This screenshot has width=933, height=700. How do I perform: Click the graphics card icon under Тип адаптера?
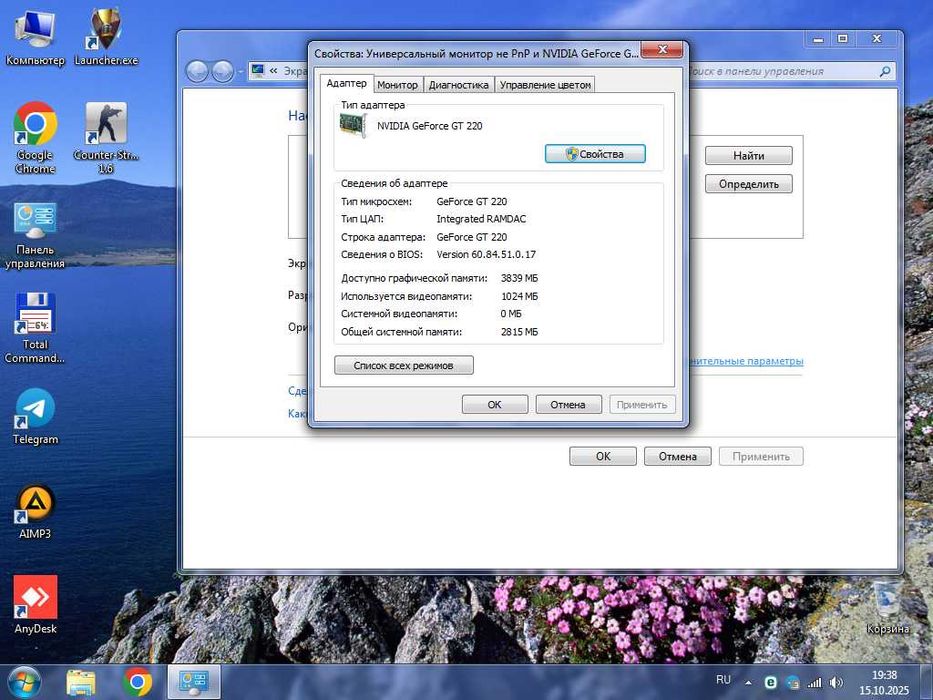click(352, 125)
